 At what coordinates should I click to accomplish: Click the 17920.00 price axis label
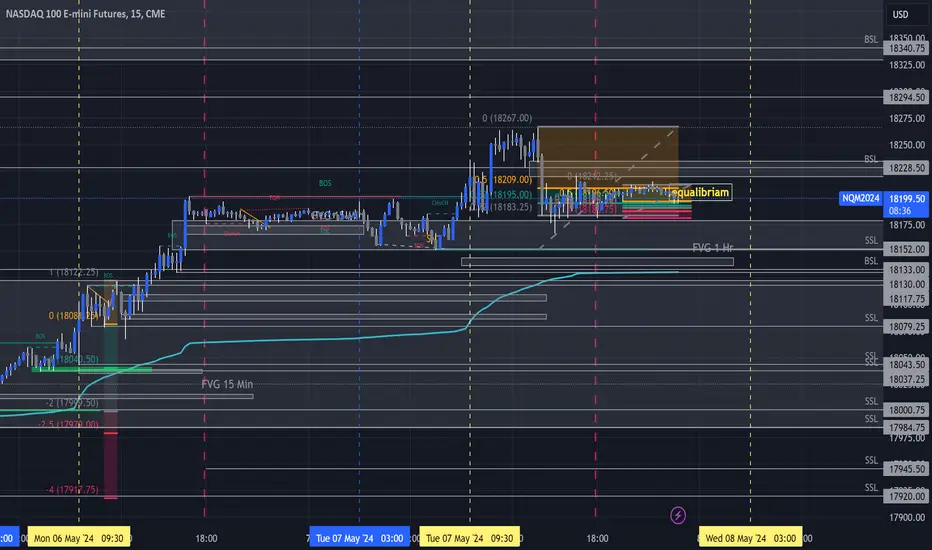click(x=906, y=496)
